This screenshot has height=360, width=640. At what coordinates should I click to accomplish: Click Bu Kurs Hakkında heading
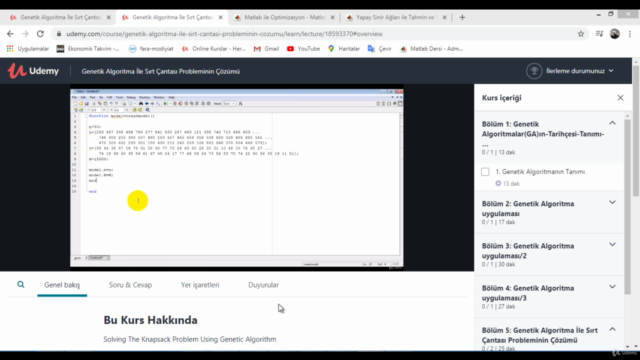tap(150, 320)
